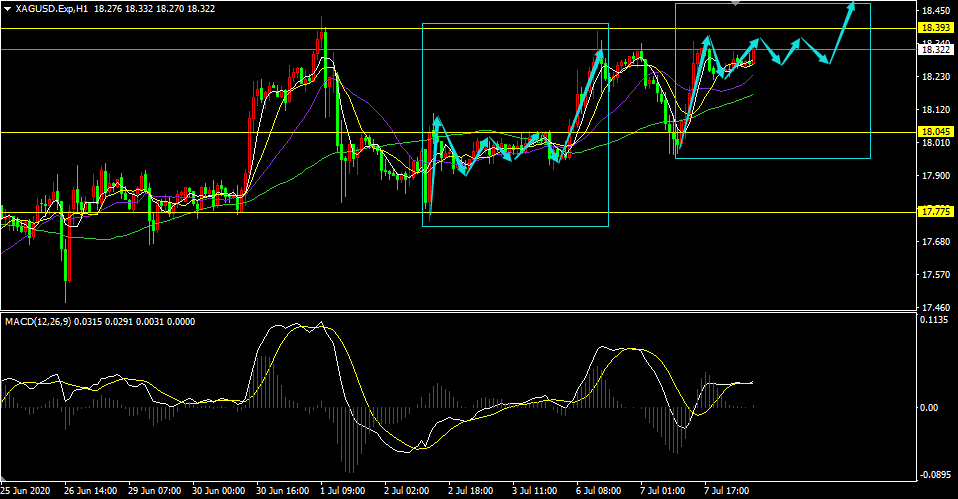958x499 pixels.
Task: Click the 25 Jun 2020 date label
Action: pyautogui.click(x=26, y=491)
